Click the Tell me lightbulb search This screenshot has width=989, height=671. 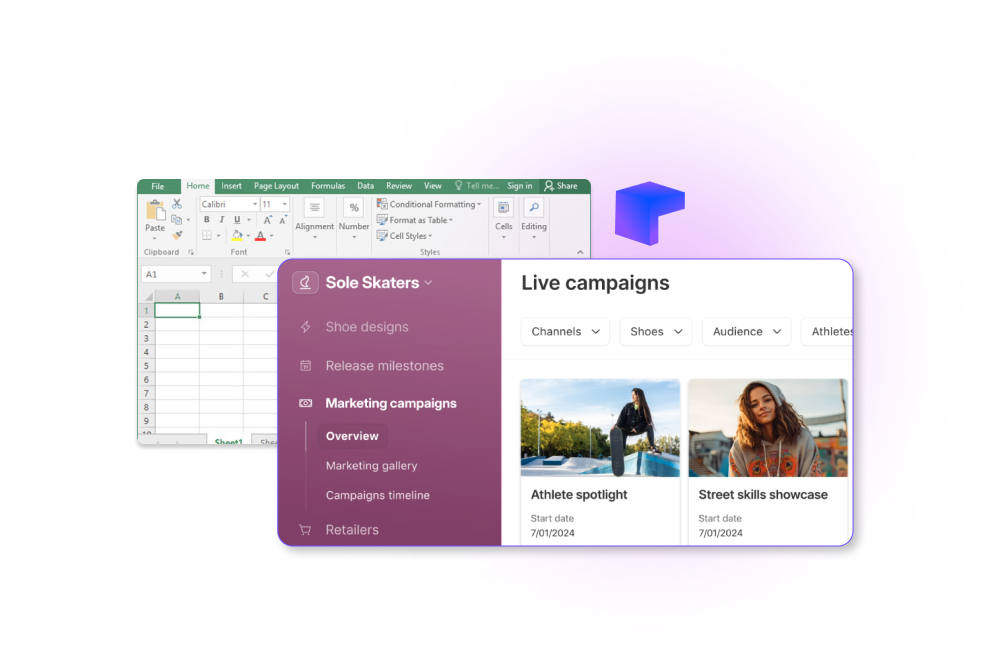(x=476, y=186)
